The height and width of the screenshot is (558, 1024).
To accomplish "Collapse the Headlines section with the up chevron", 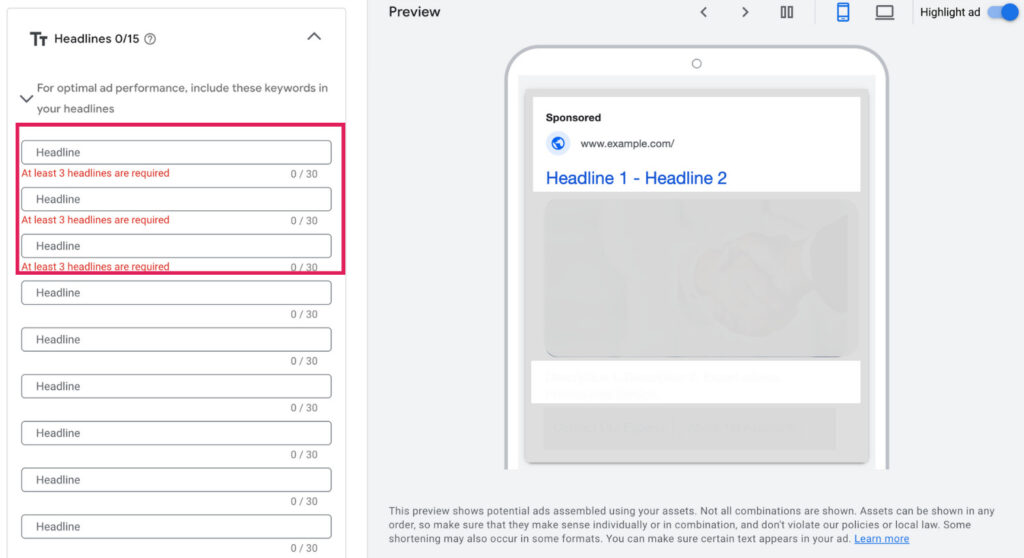I will (314, 37).
